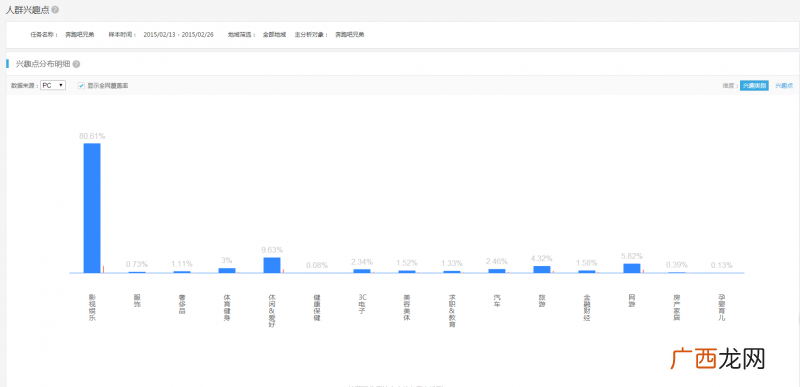The height and width of the screenshot is (387, 800).
Task: Click the 1.33% value label
Action: pos(452,264)
